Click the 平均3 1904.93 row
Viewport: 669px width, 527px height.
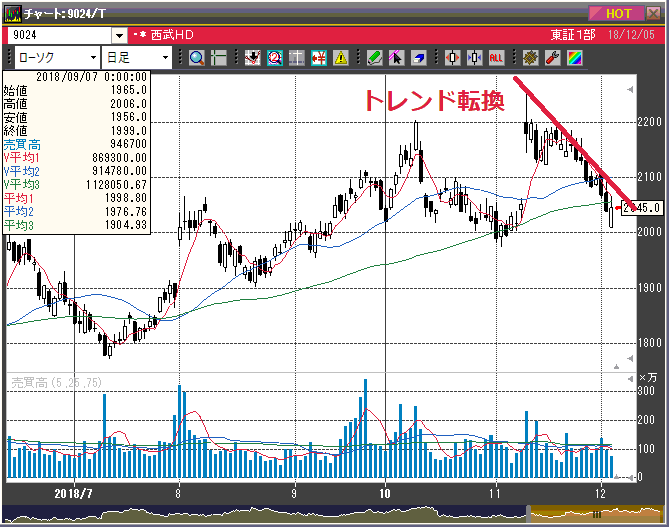(76, 225)
